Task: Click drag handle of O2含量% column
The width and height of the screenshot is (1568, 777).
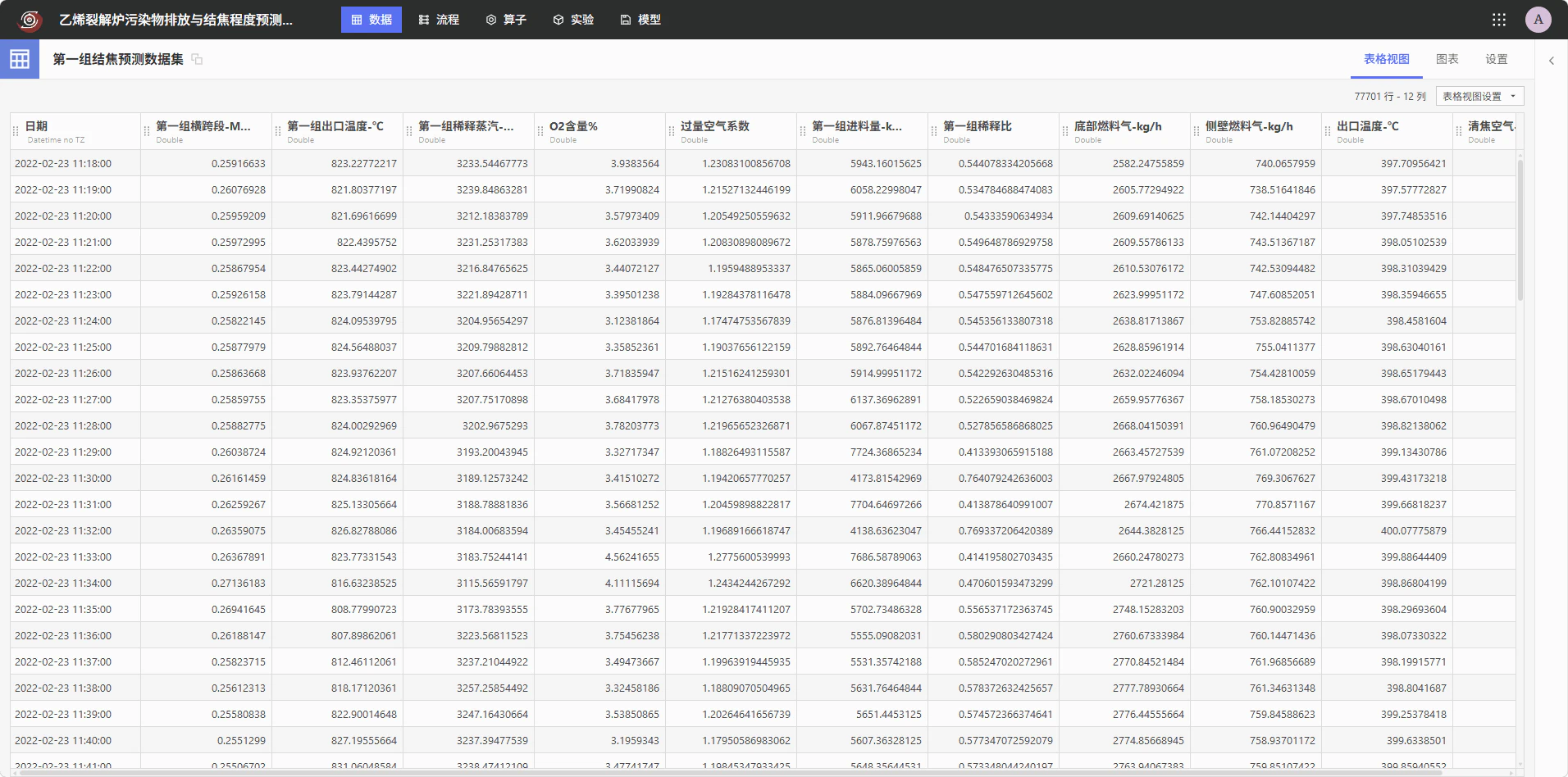Action: (x=540, y=131)
